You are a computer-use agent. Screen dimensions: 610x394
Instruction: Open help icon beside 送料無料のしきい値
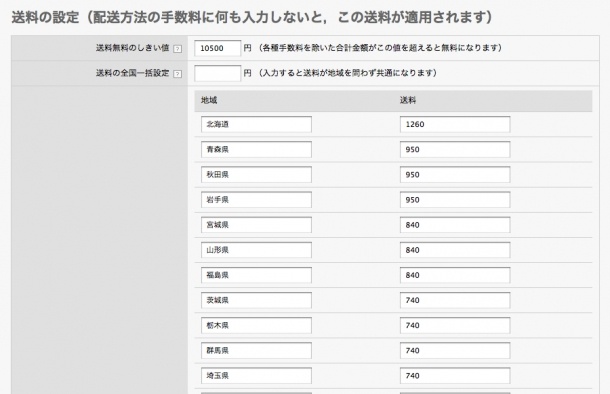(177, 49)
